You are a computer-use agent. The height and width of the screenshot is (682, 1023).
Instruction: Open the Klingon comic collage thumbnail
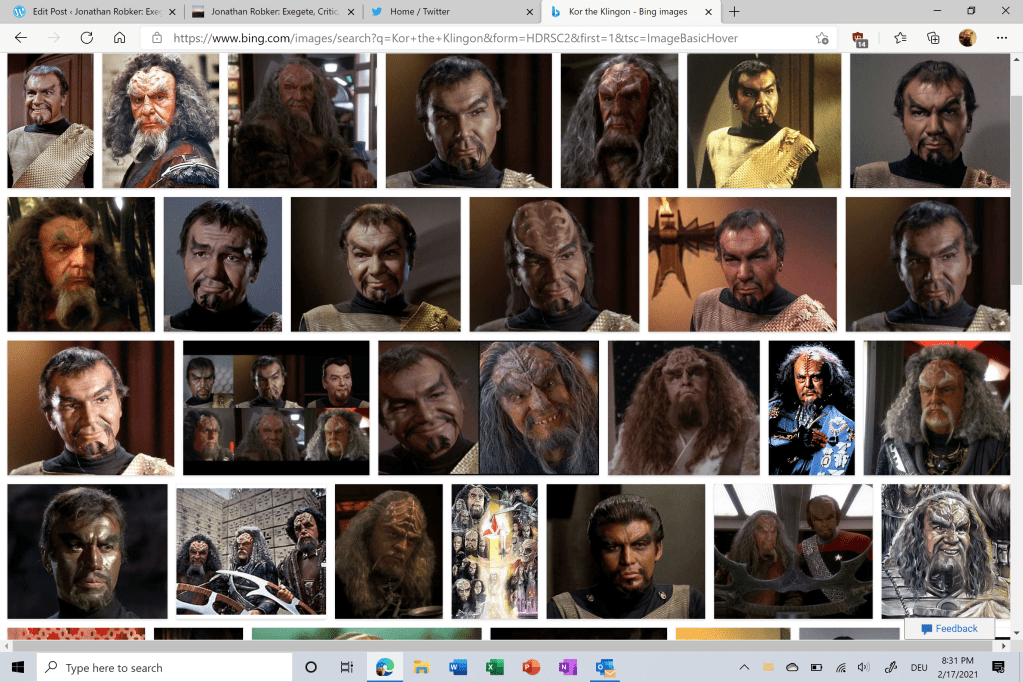[x=494, y=551]
